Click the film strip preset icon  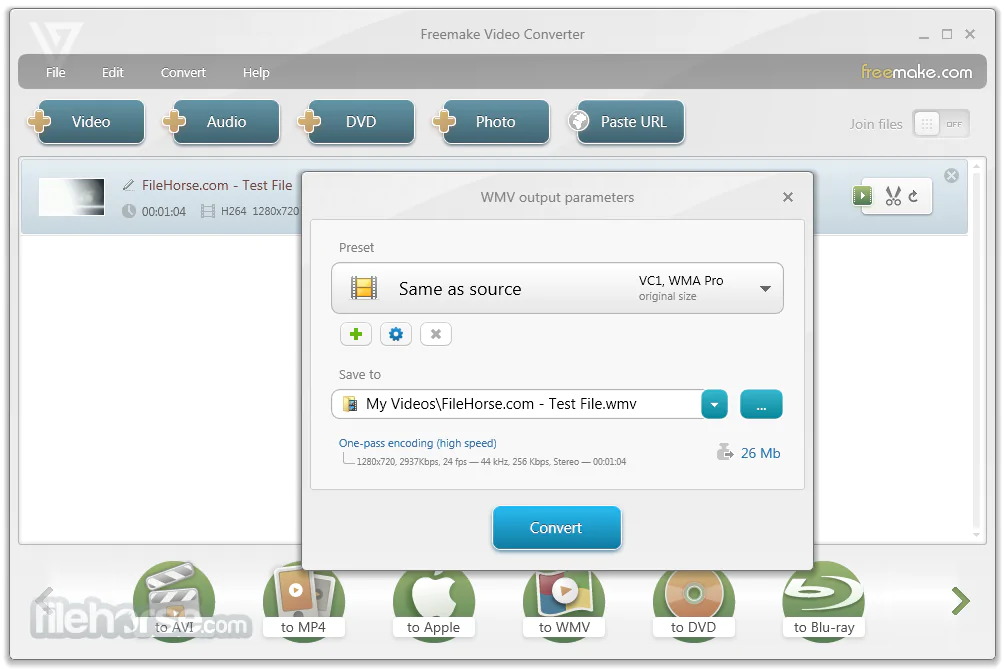click(364, 288)
